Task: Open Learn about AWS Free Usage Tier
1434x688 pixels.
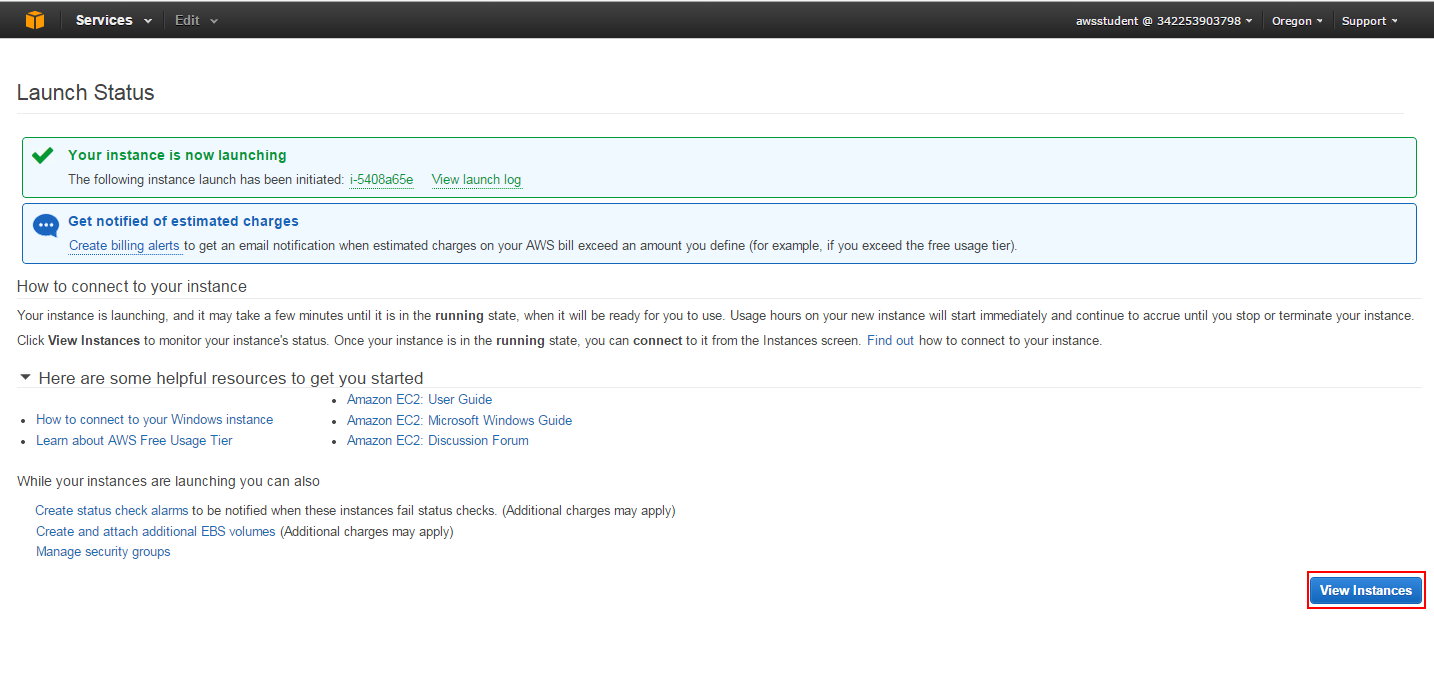Action: click(x=134, y=441)
